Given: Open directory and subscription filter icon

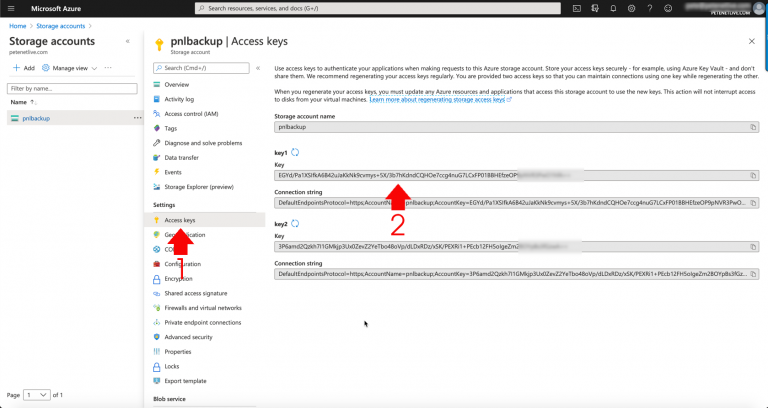Looking at the screenshot, I should [x=595, y=8].
